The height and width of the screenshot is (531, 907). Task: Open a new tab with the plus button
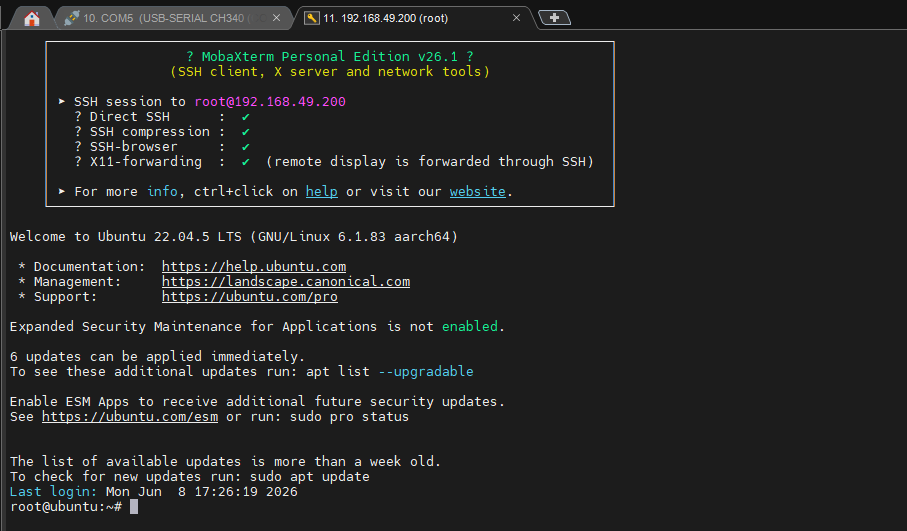pos(554,18)
